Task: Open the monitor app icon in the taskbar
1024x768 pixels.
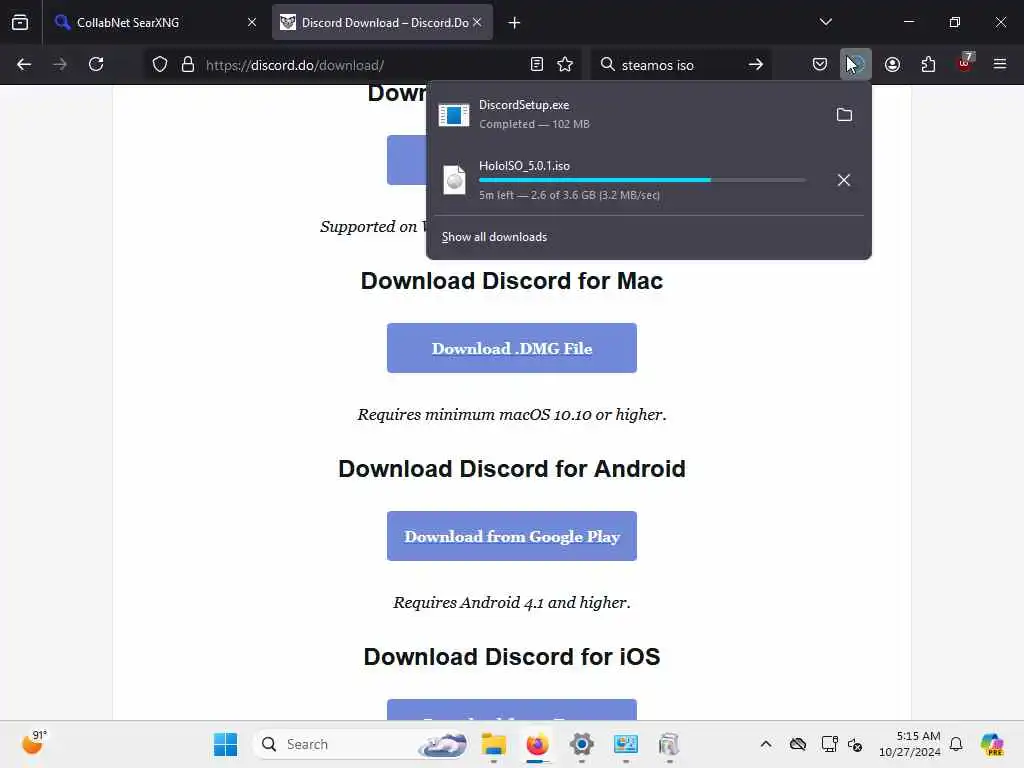Action: (x=626, y=744)
